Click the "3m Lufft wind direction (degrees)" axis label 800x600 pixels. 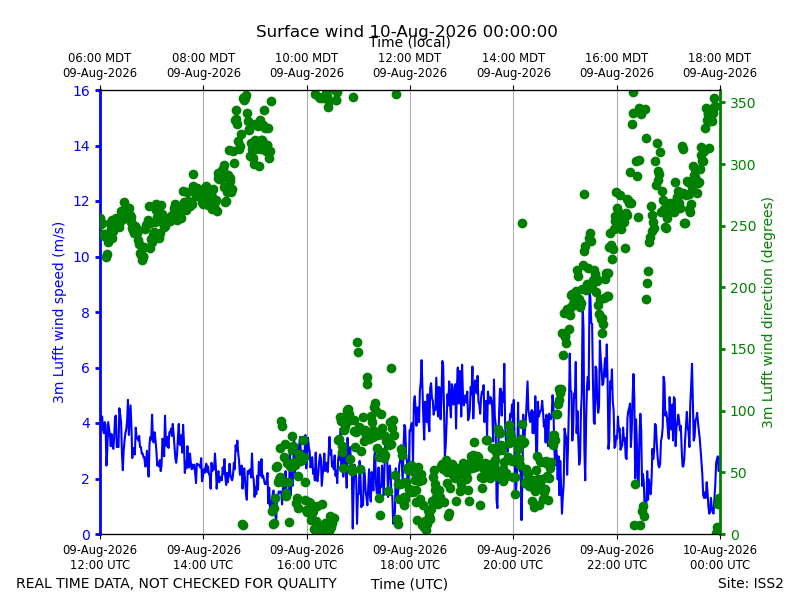pyautogui.click(x=767, y=313)
